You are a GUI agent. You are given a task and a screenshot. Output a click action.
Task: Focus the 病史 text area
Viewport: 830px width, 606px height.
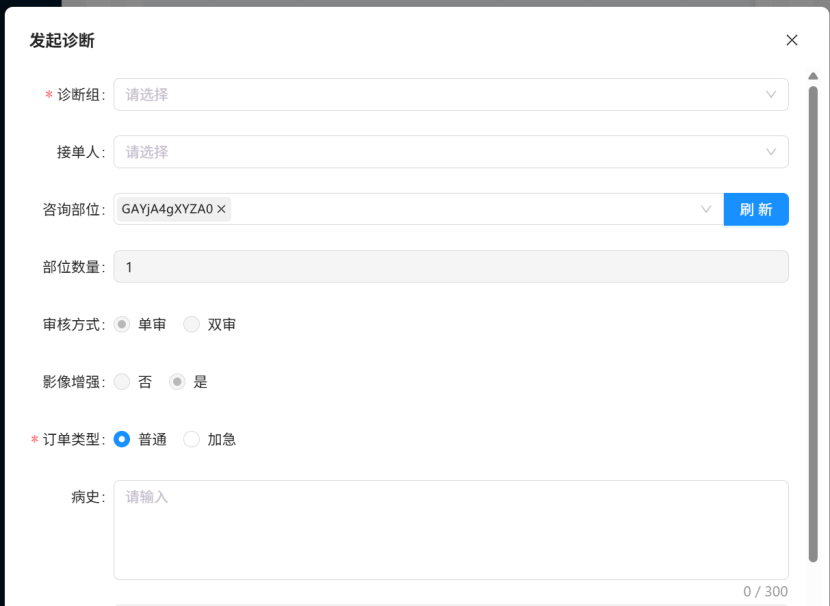pos(450,530)
